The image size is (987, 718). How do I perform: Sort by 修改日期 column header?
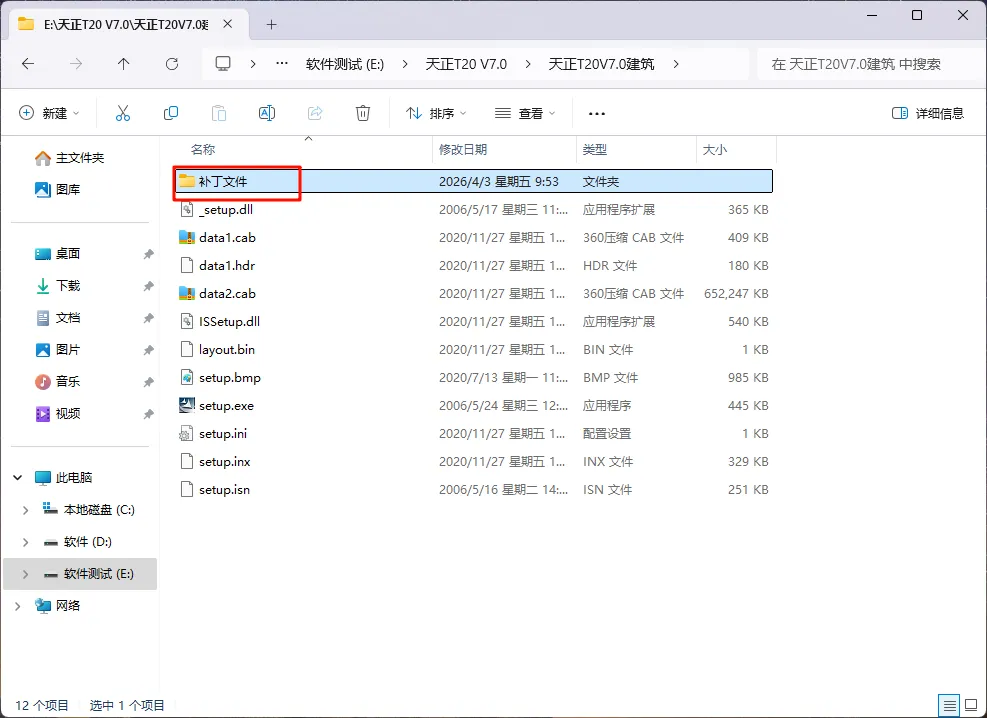[x=463, y=149]
